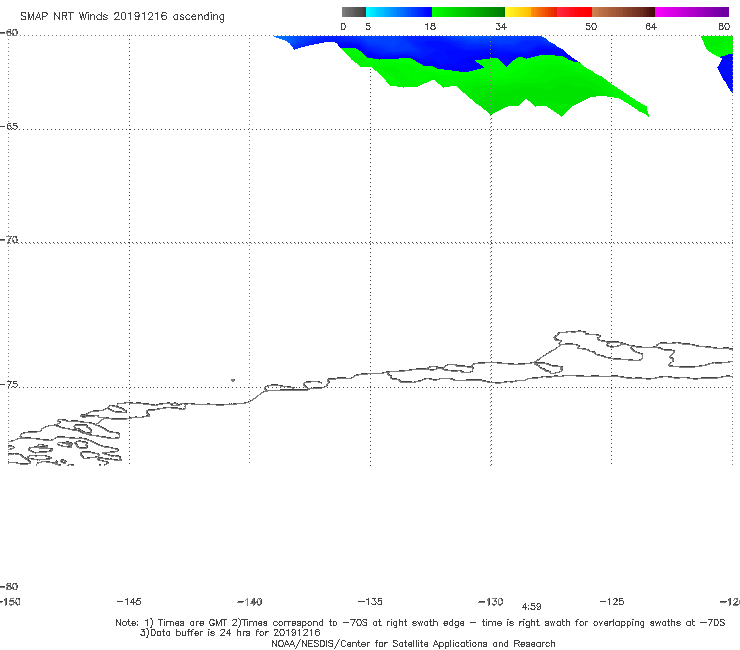Click the yellow-orange segment of the color bar

click(x=531, y=12)
